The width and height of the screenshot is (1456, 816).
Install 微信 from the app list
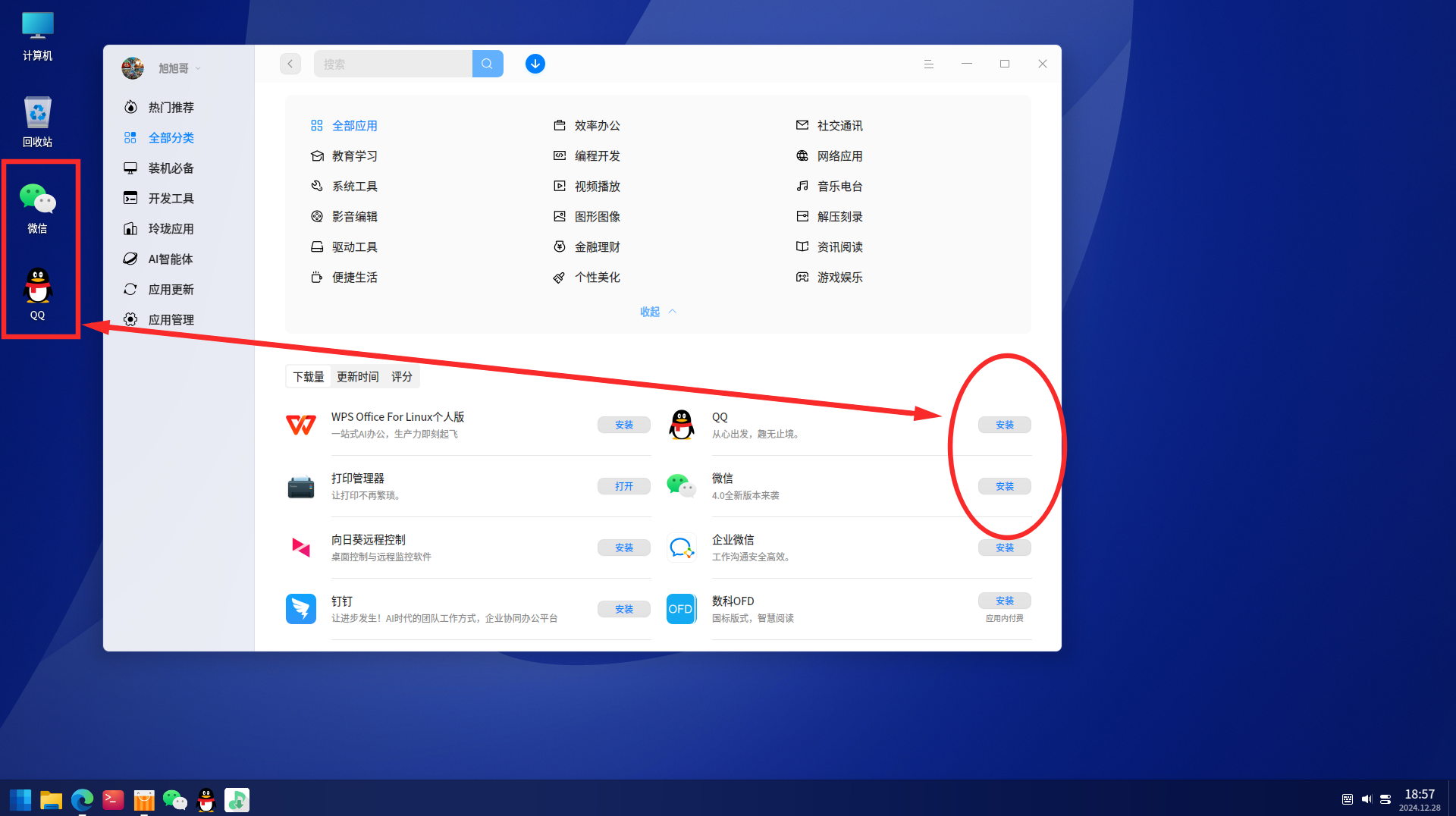click(x=1005, y=486)
